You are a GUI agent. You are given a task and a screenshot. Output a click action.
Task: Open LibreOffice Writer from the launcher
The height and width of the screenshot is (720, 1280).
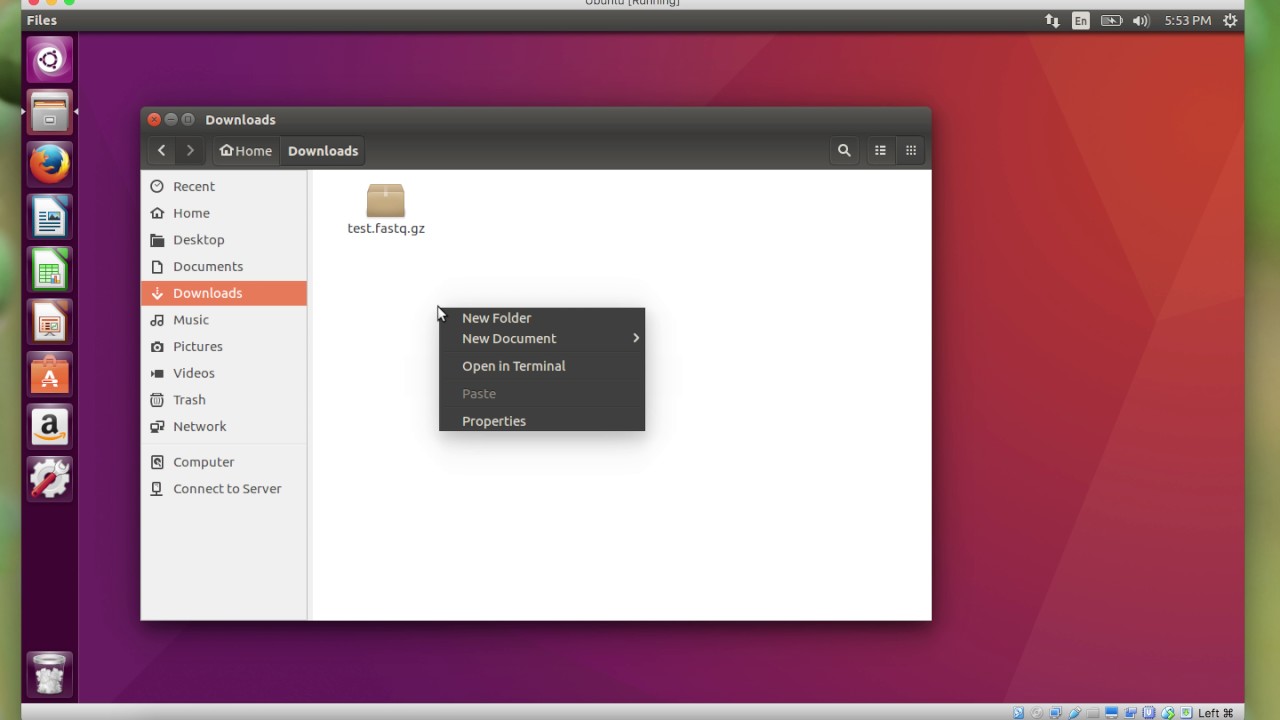tap(49, 216)
